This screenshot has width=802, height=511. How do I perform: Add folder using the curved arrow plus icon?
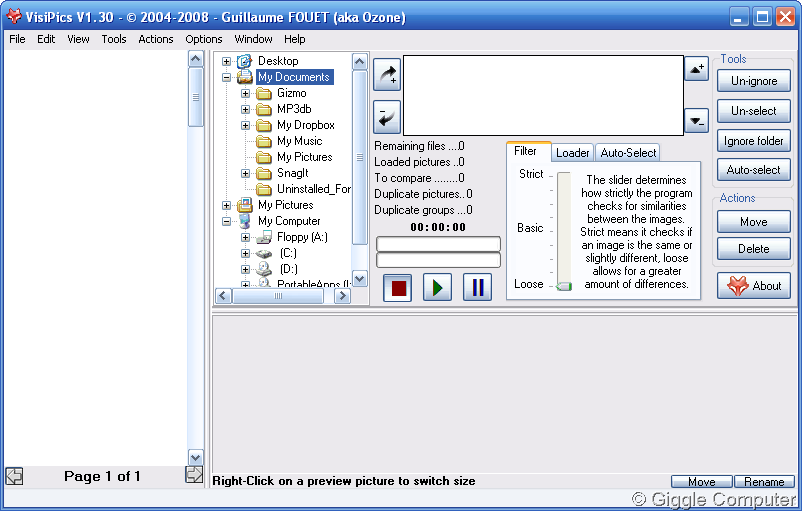387,75
